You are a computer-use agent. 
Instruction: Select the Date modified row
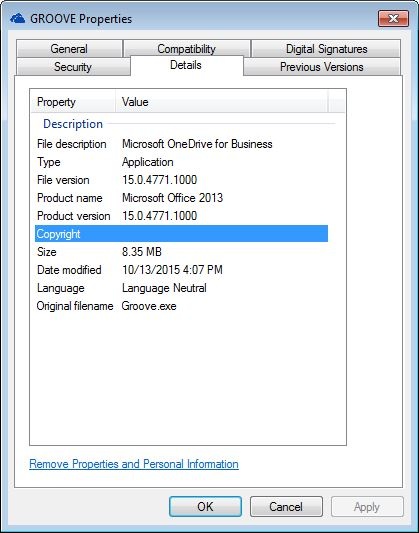(181, 270)
